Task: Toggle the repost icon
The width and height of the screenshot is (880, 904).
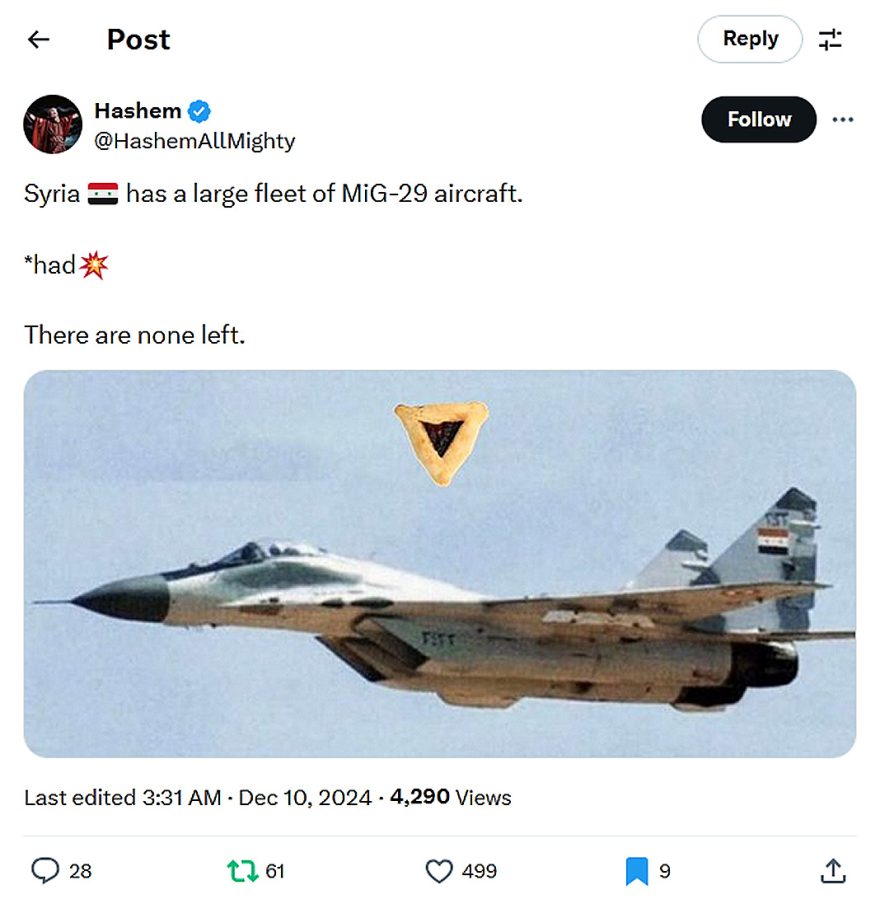Action: point(243,871)
